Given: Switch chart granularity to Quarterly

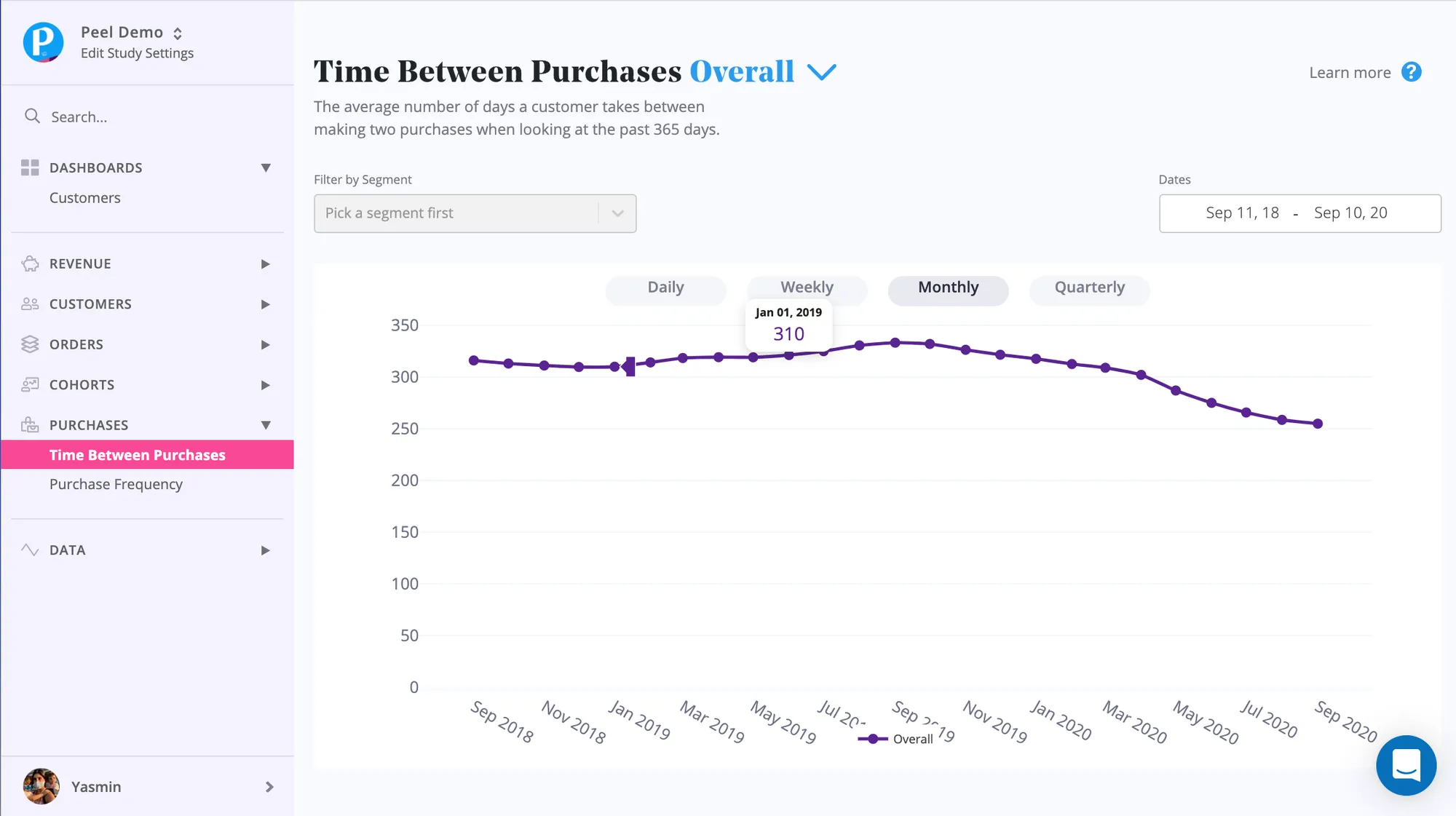Looking at the screenshot, I should pyautogui.click(x=1089, y=288).
